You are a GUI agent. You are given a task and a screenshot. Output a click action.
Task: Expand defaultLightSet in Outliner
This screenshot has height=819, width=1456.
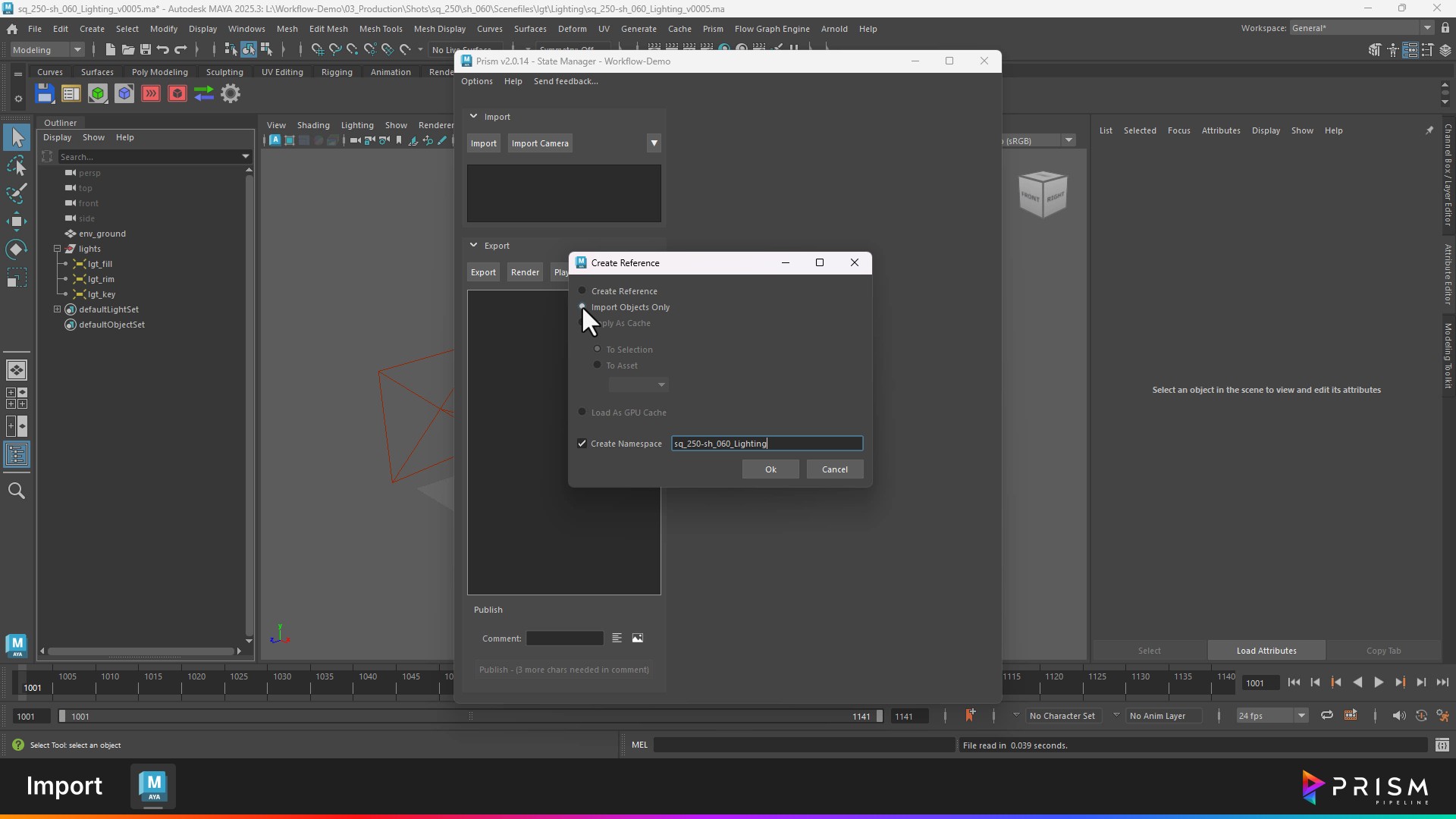[57, 309]
